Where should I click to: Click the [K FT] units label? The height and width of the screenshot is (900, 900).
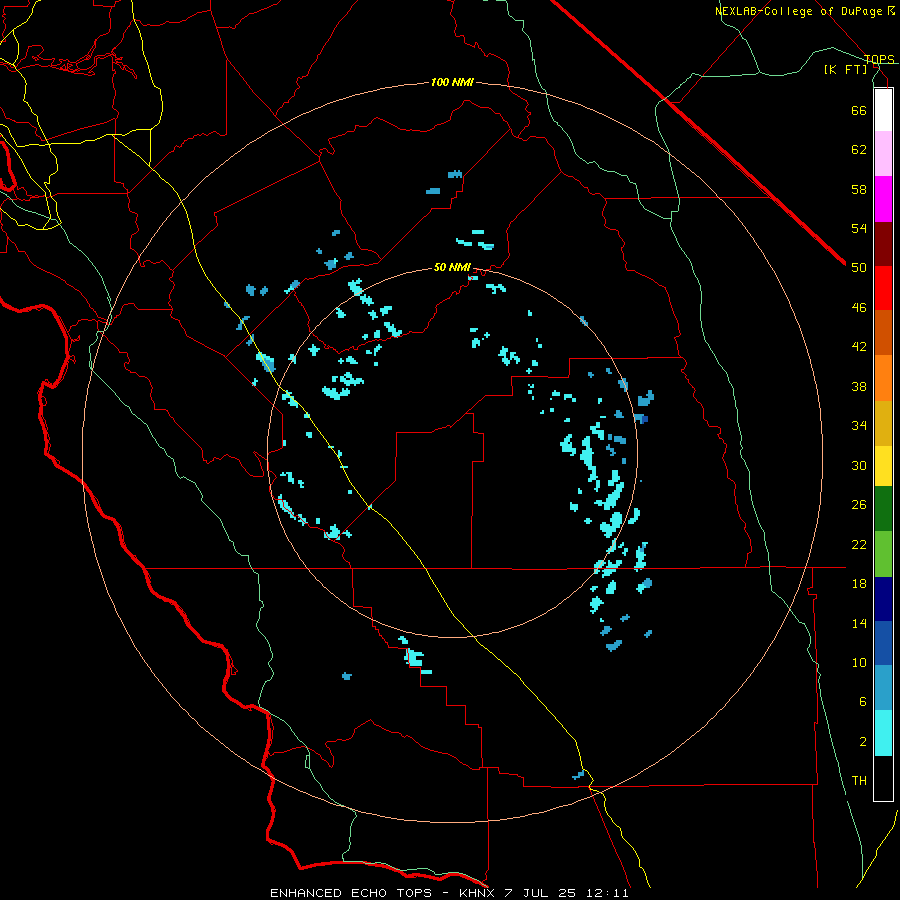click(845, 69)
